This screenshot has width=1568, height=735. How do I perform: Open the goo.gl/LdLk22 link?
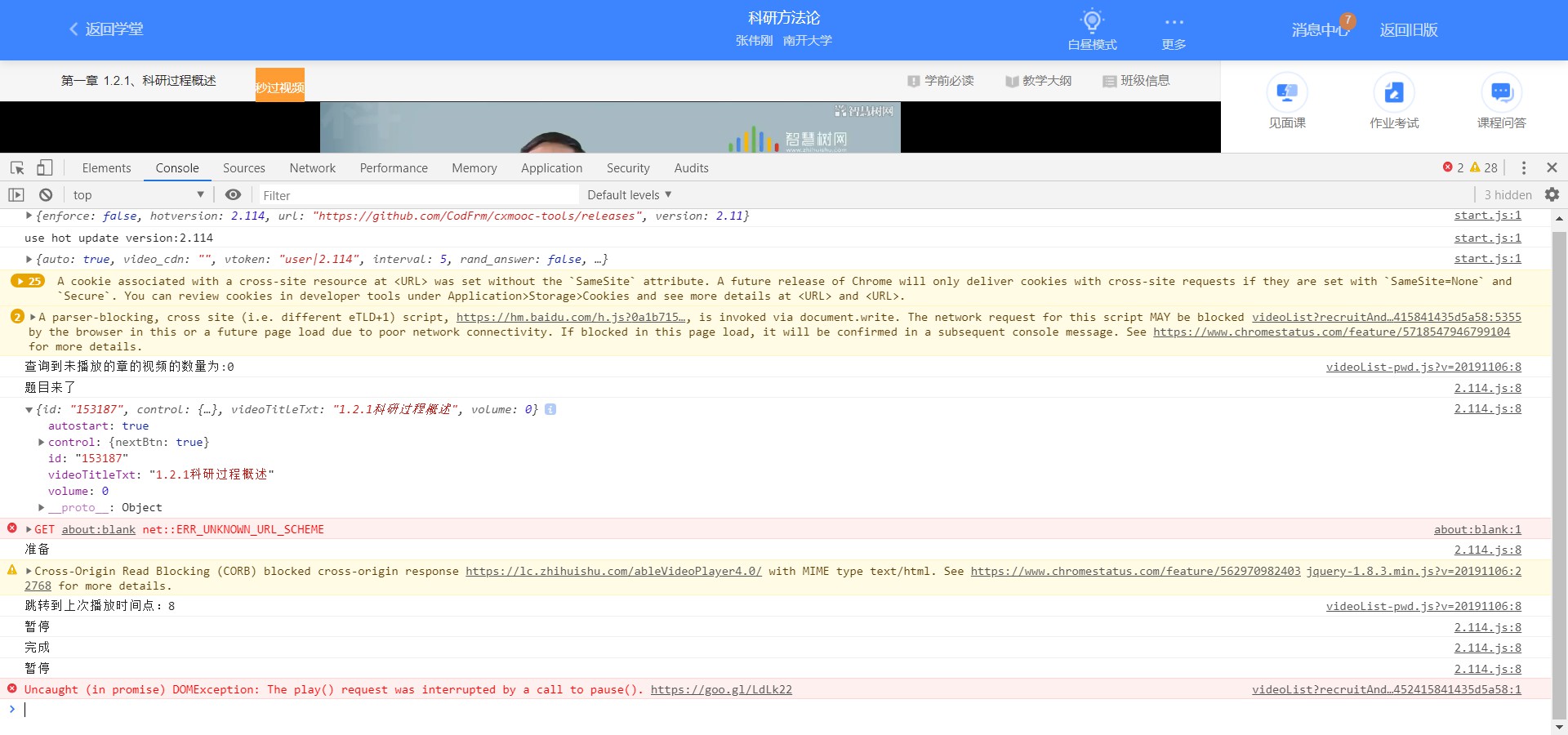(721, 689)
